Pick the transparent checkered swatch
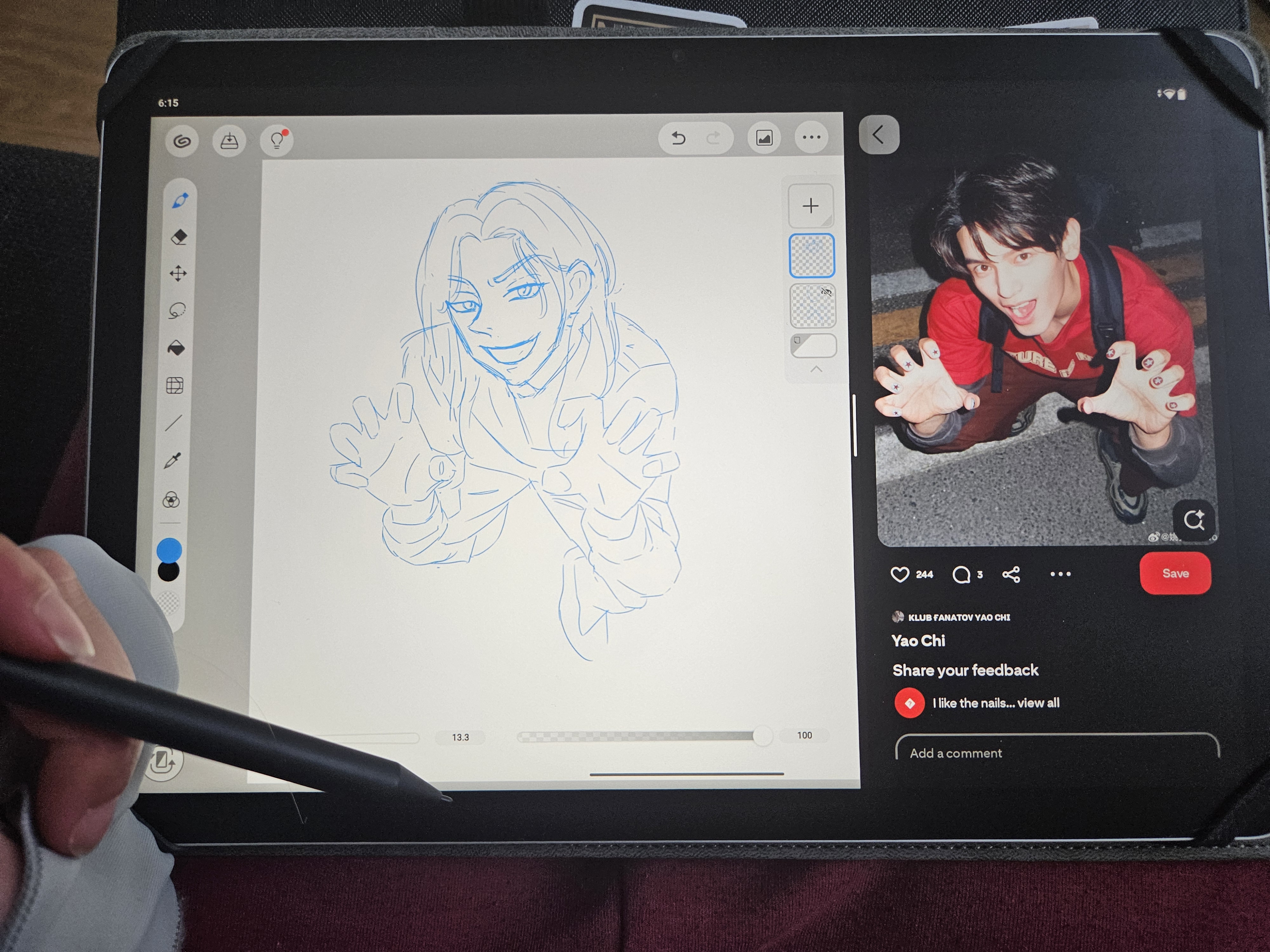The height and width of the screenshot is (952, 1270). 168,603
